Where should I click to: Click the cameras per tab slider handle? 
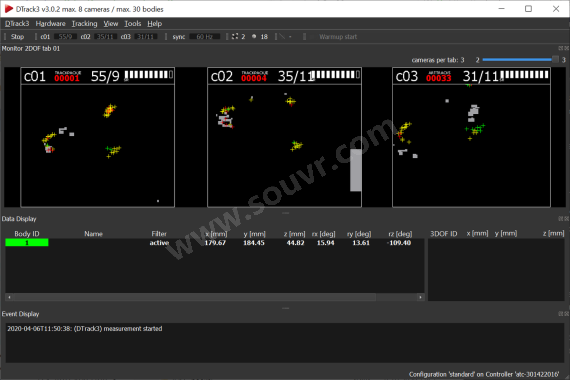pos(555,59)
